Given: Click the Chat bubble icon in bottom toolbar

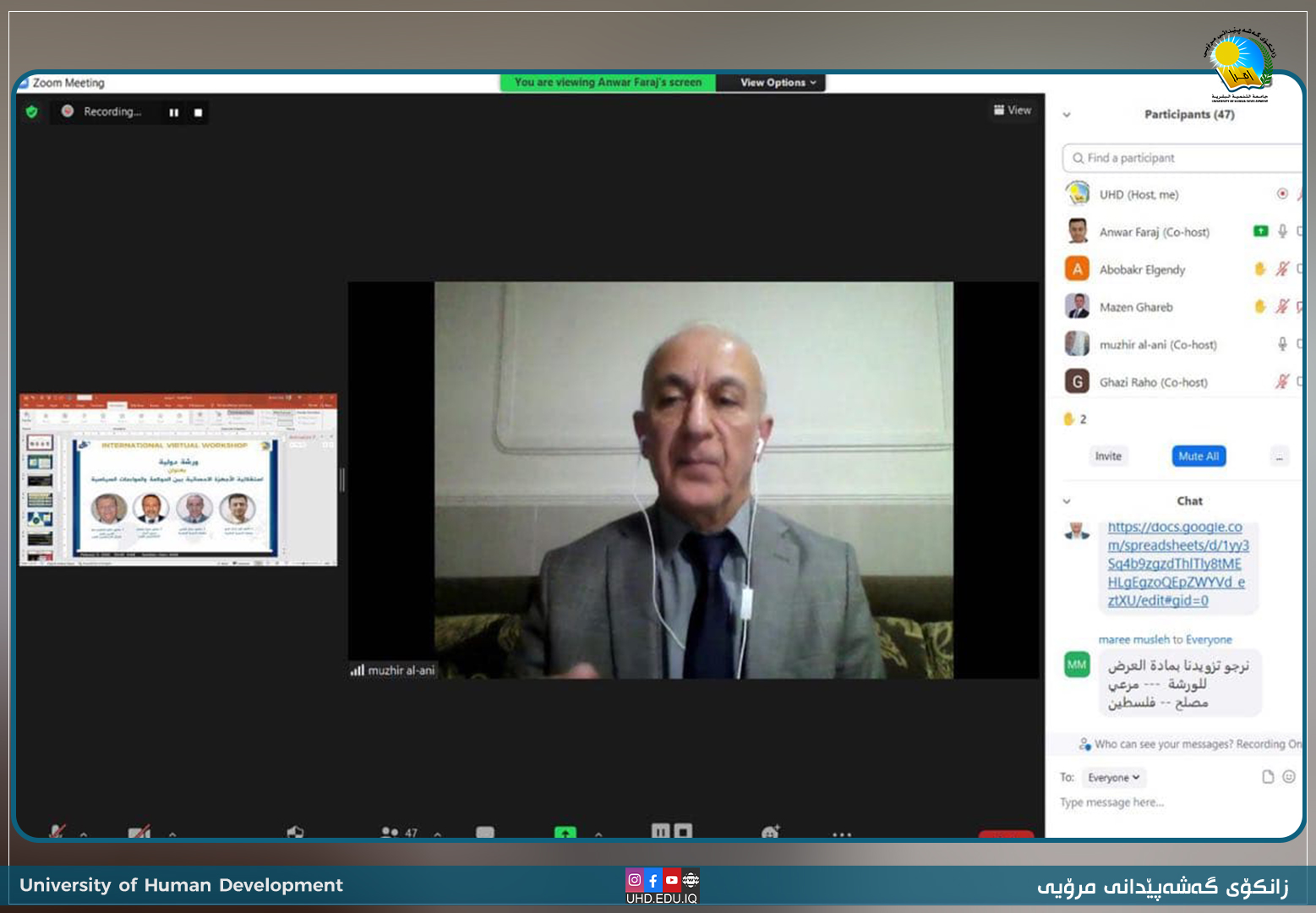Looking at the screenshot, I should (485, 833).
